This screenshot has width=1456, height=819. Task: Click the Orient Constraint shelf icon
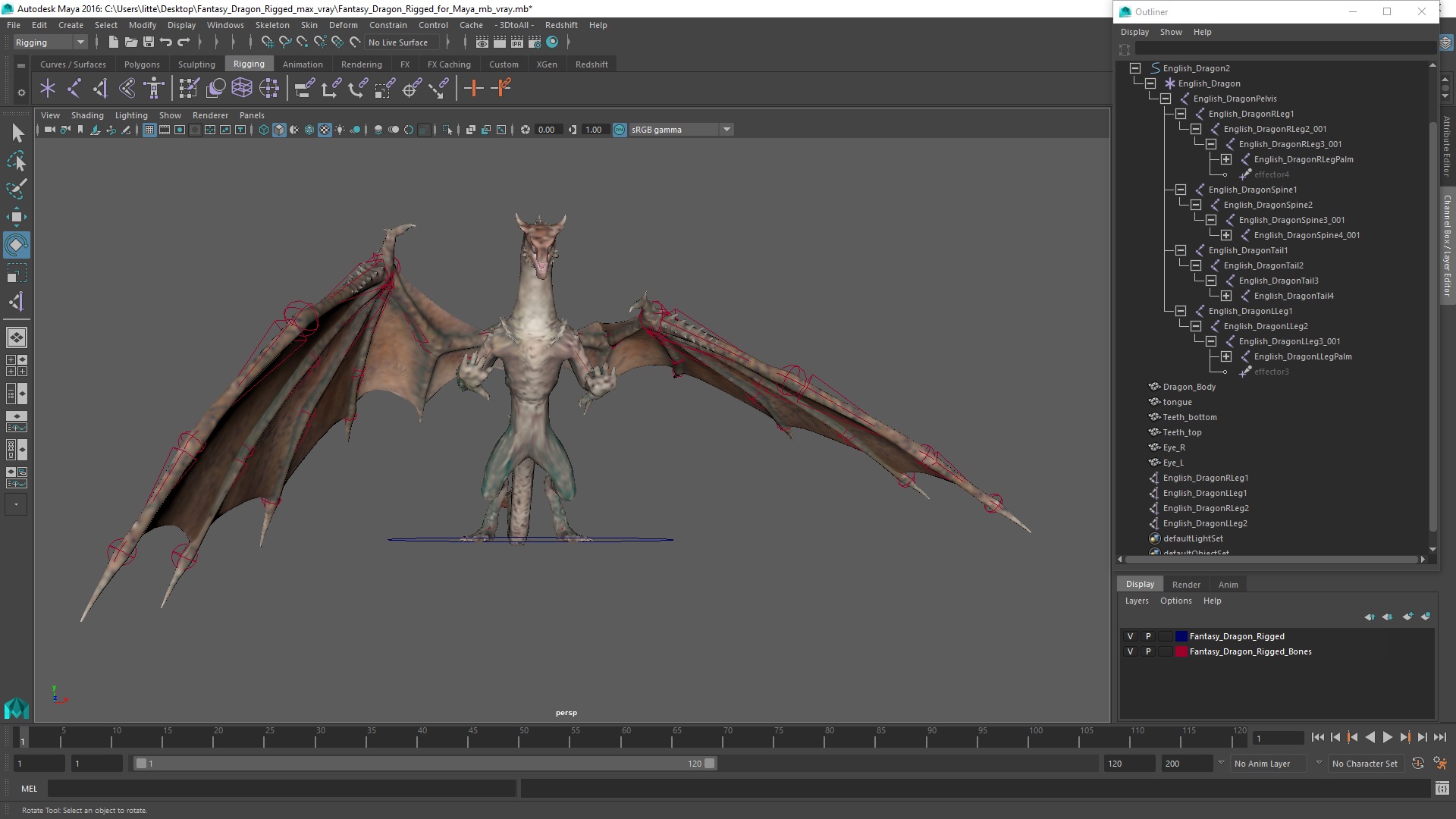point(358,89)
